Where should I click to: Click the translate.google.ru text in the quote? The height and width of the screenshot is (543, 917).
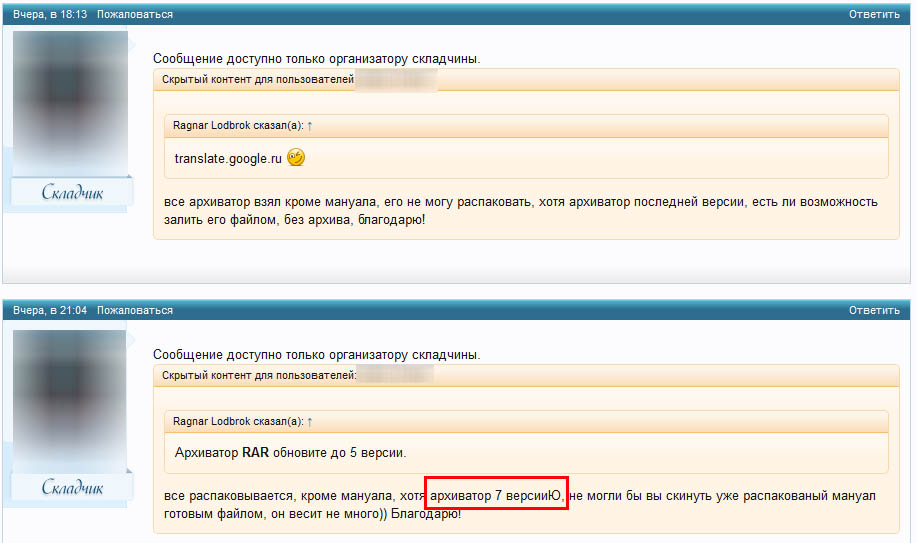[x=228, y=159]
